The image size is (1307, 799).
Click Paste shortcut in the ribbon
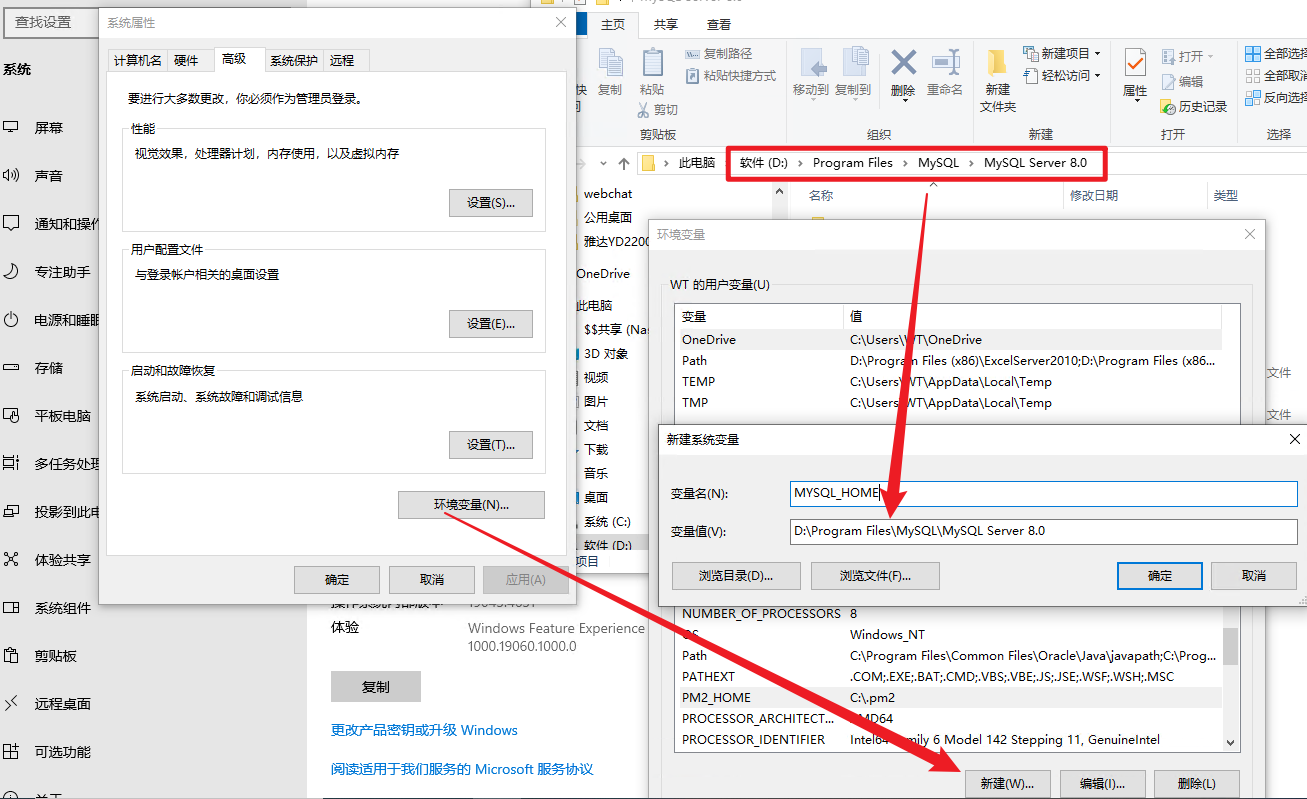tap(731, 76)
